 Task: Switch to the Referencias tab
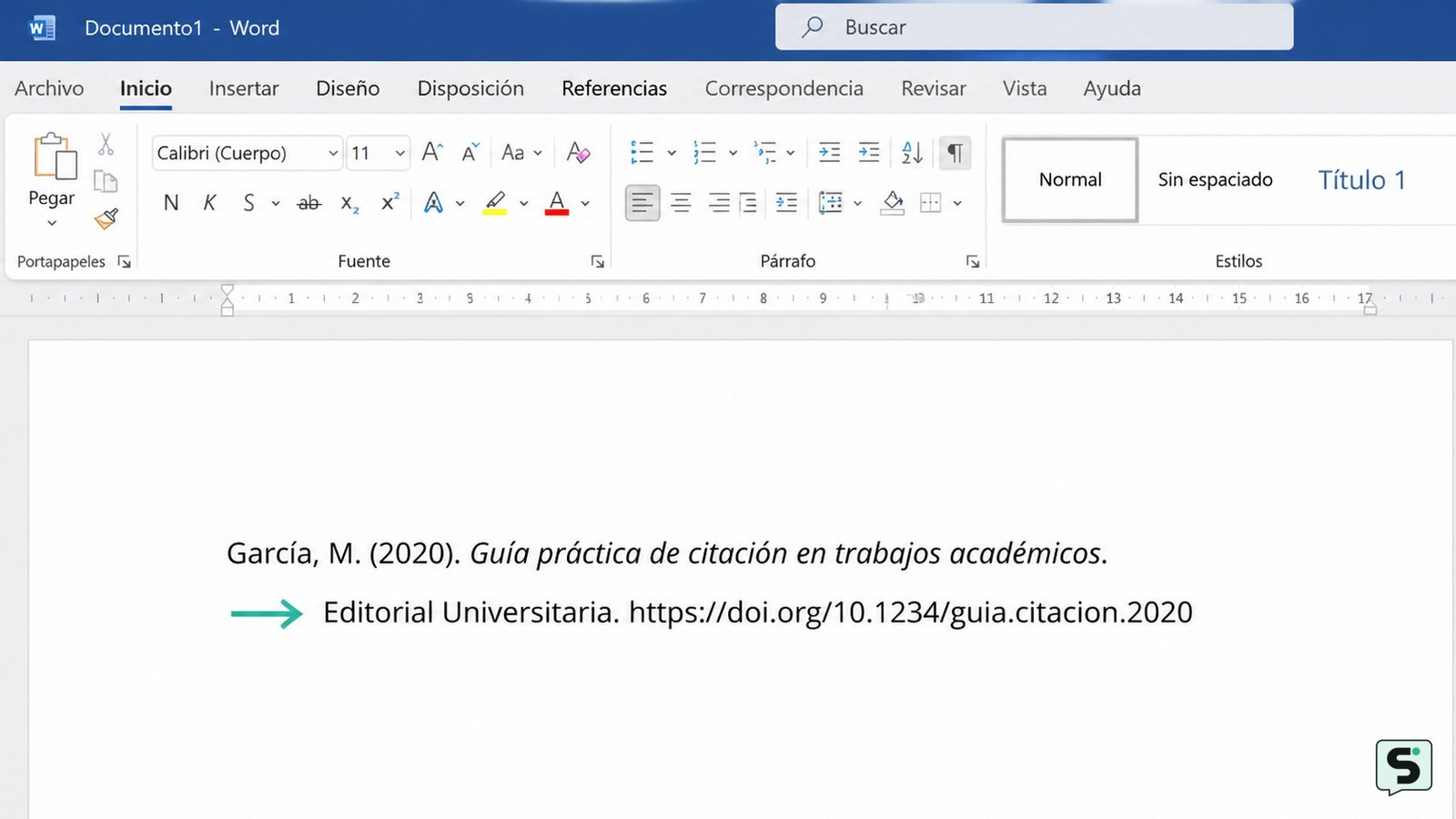click(x=614, y=88)
